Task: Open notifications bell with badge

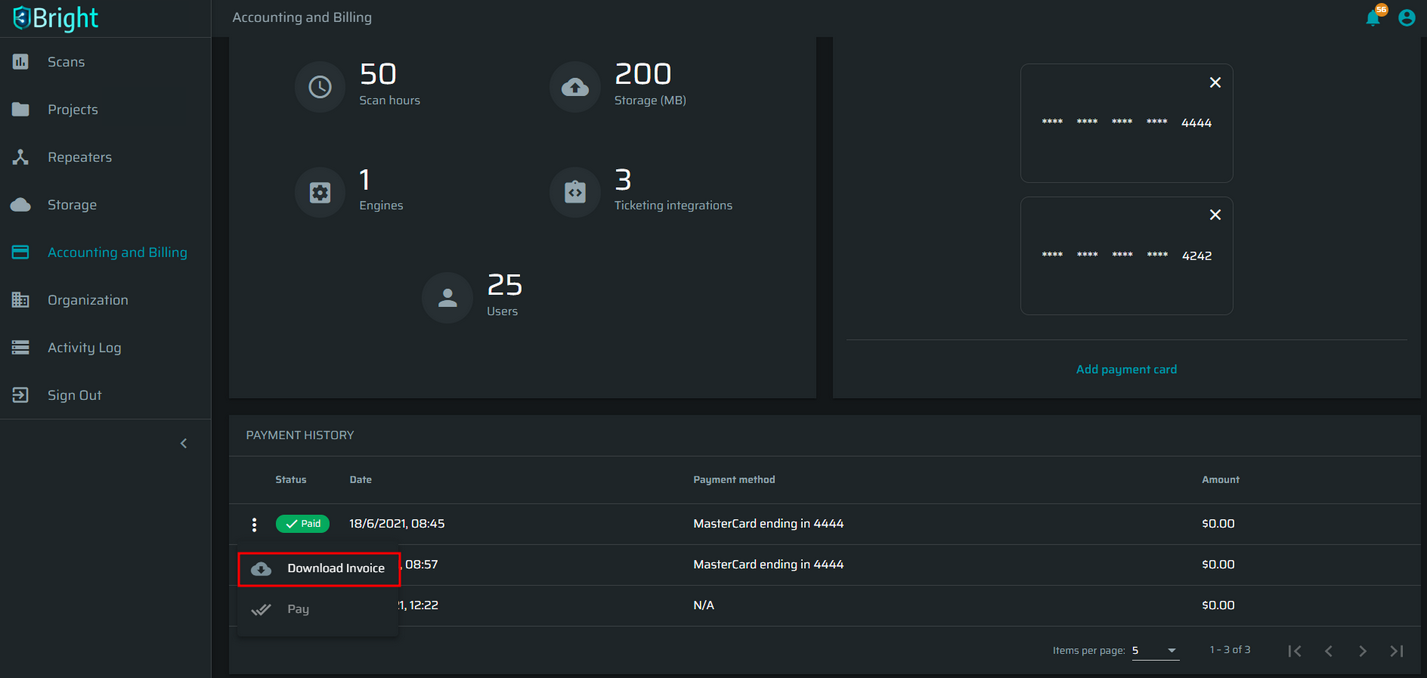Action: (x=1374, y=17)
